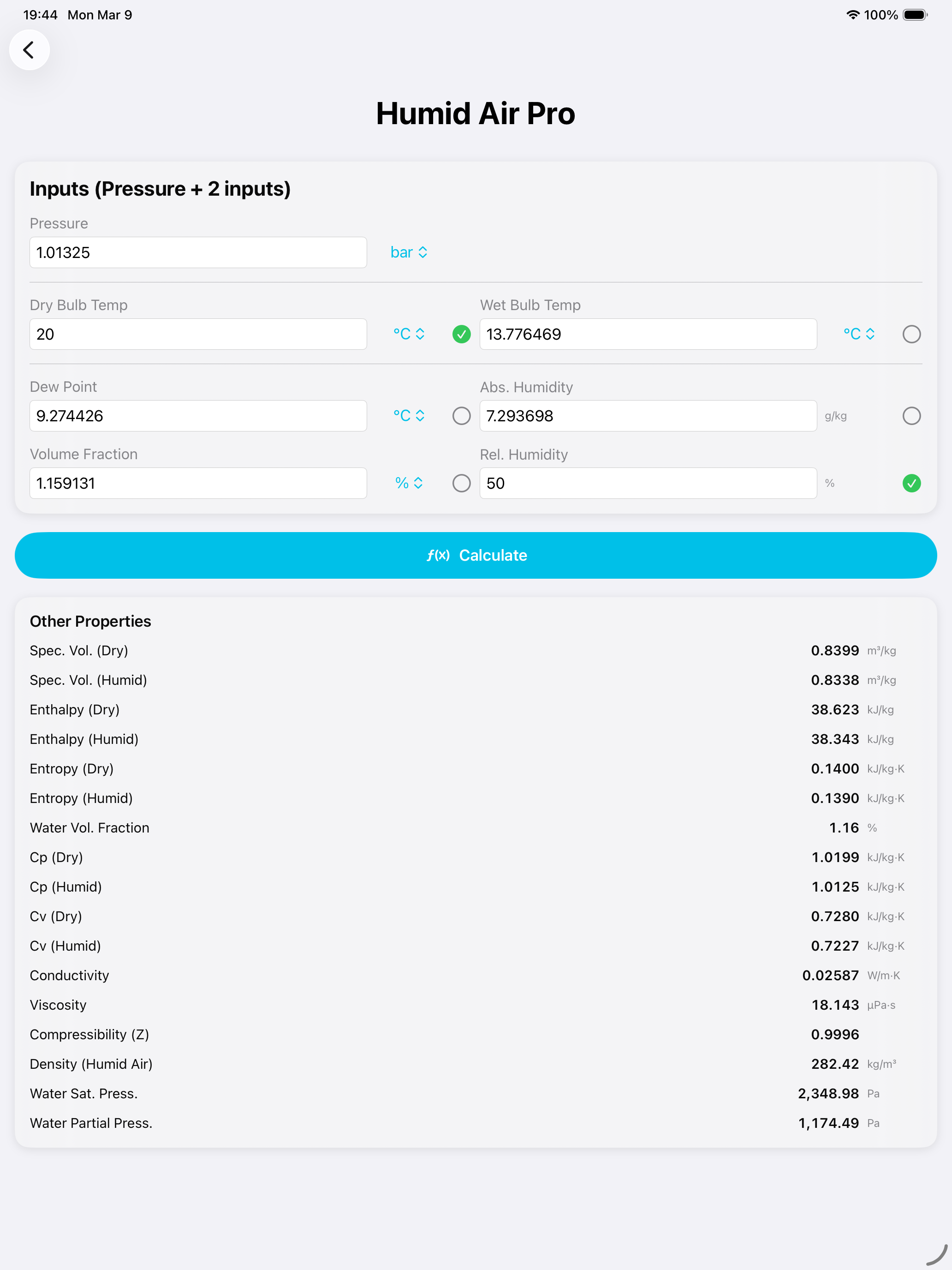Choose Abs. Humidity as input
Image resolution: width=952 pixels, height=1270 pixels.
point(911,416)
